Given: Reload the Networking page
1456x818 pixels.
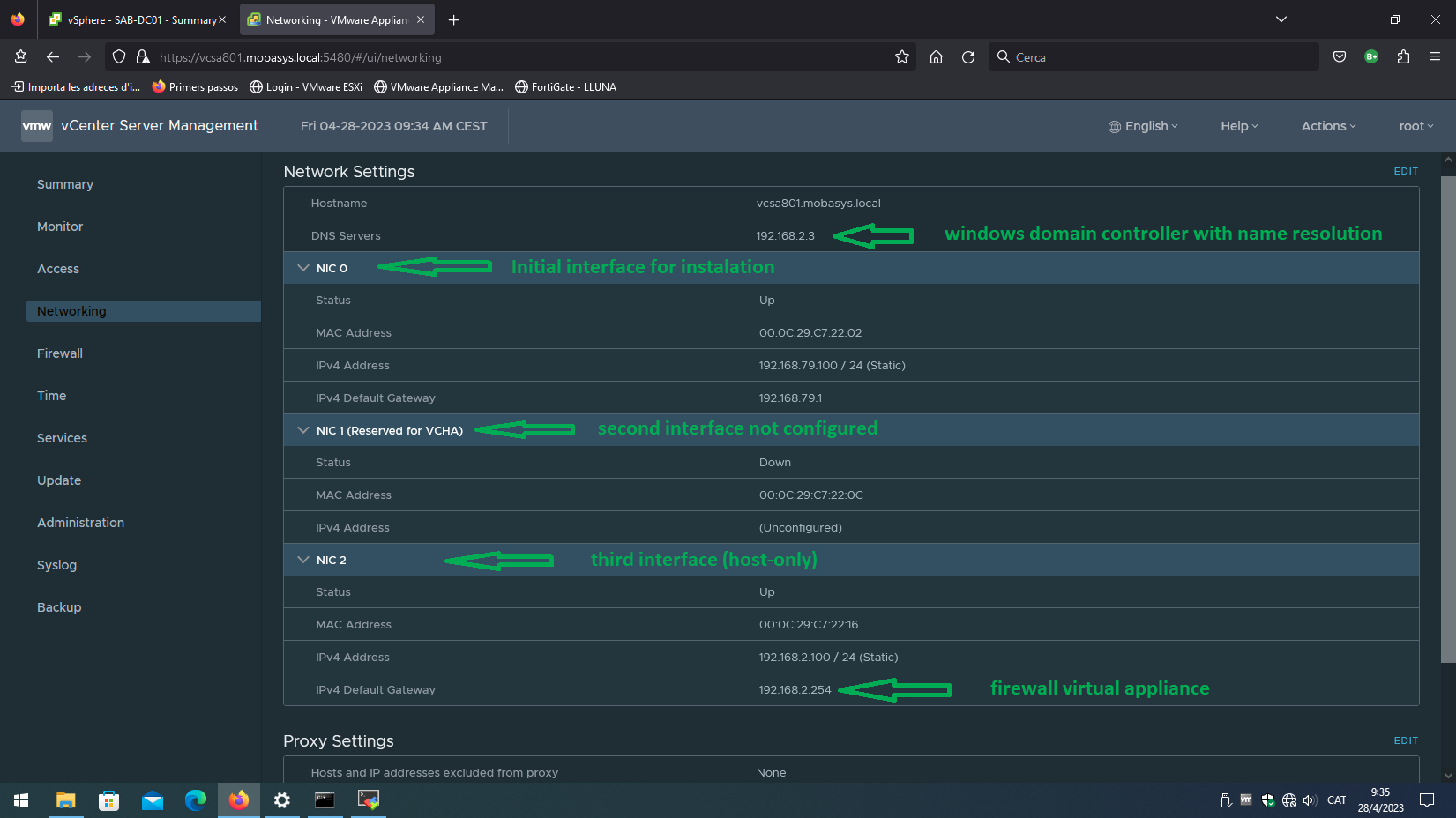Looking at the screenshot, I should point(968,57).
